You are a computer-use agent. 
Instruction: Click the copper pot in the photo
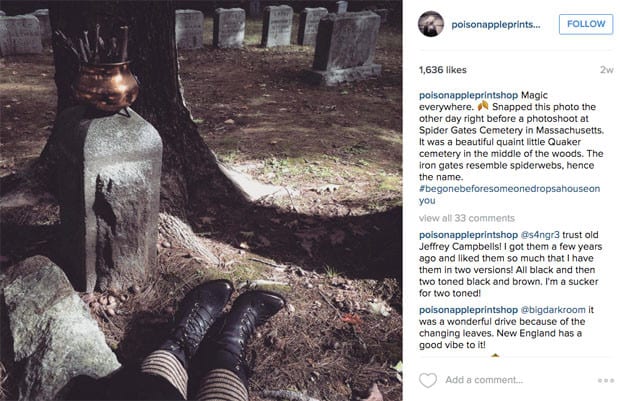(x=106, y=85)
